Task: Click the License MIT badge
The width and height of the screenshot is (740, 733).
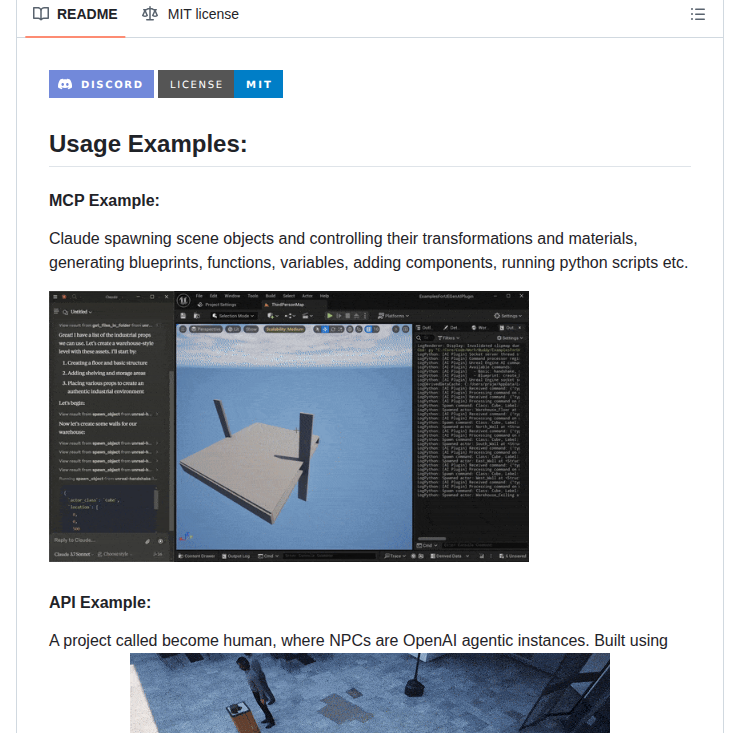Action: click(220, 84)
